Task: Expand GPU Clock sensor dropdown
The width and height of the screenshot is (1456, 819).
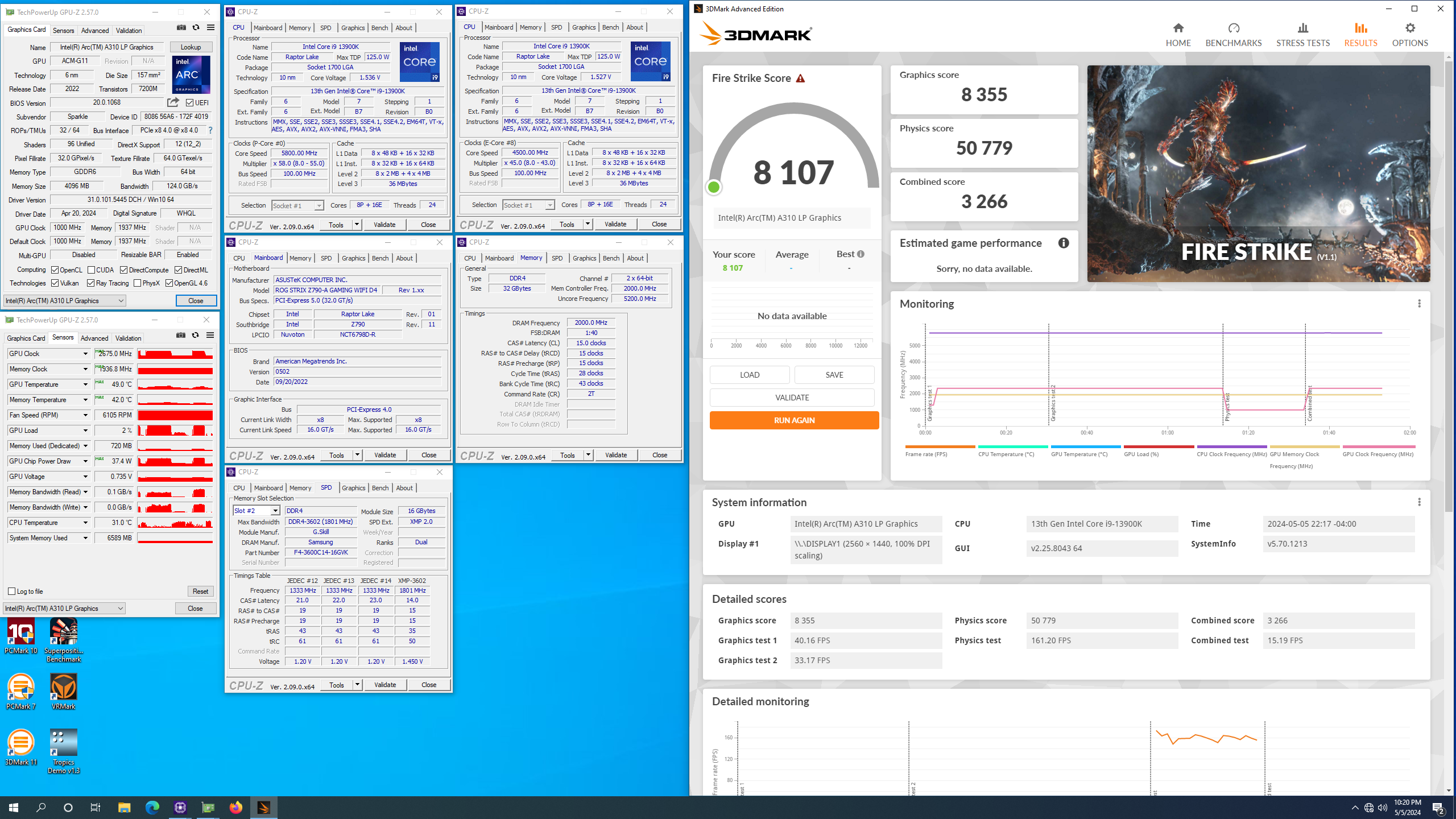Action: click(85, 354)
